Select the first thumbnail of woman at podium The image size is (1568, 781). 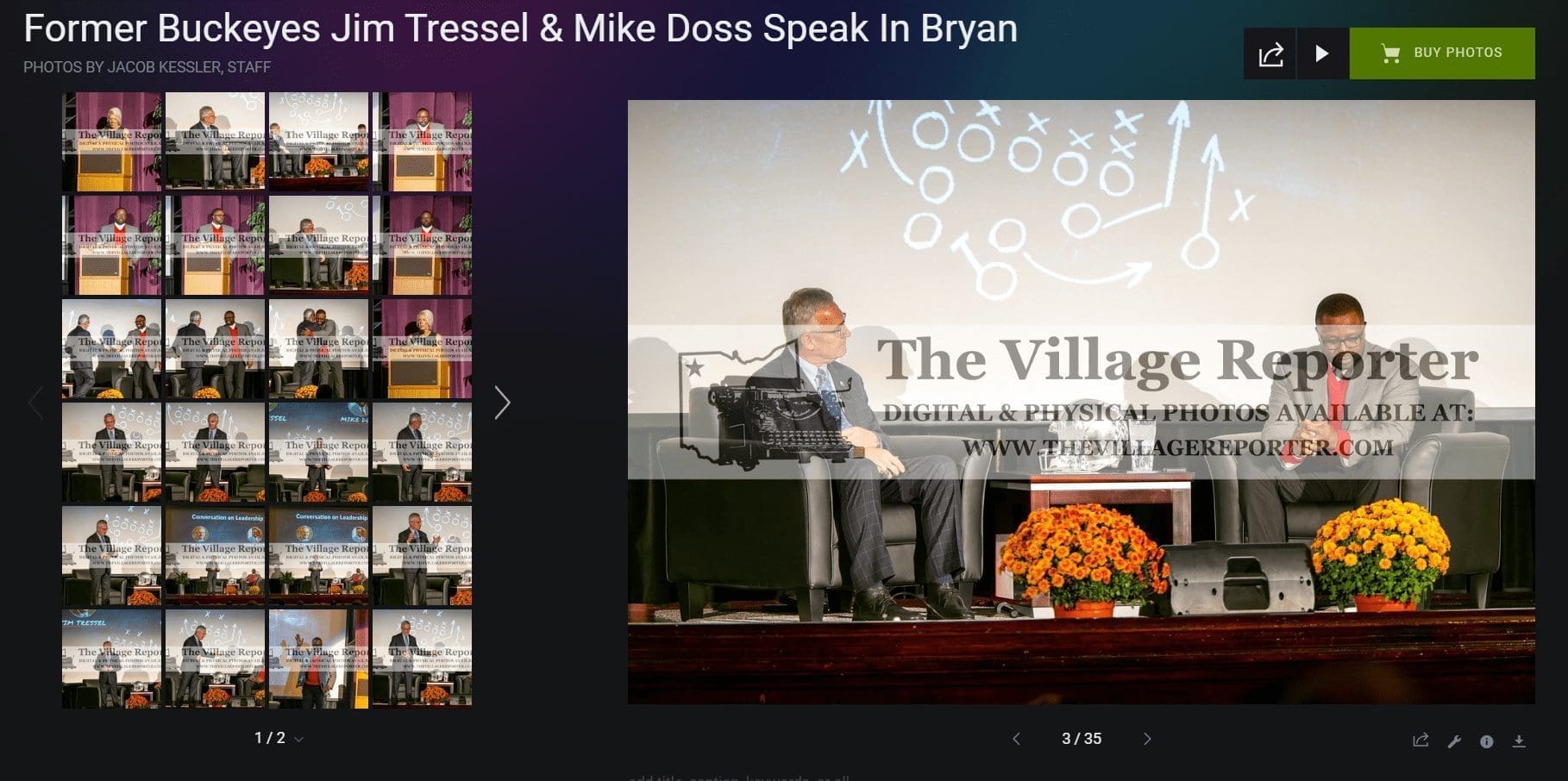point(111,141)
